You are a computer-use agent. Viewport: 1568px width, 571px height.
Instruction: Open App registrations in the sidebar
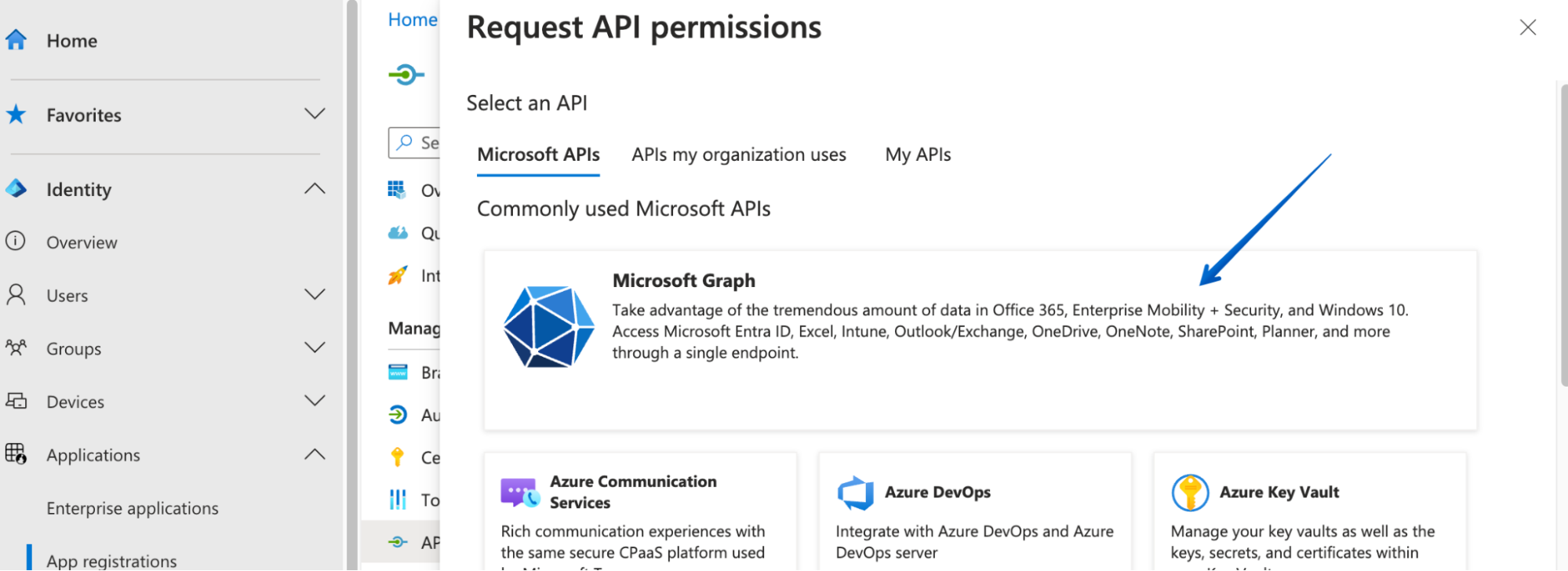pyautogui.click(x=111, y=560)
